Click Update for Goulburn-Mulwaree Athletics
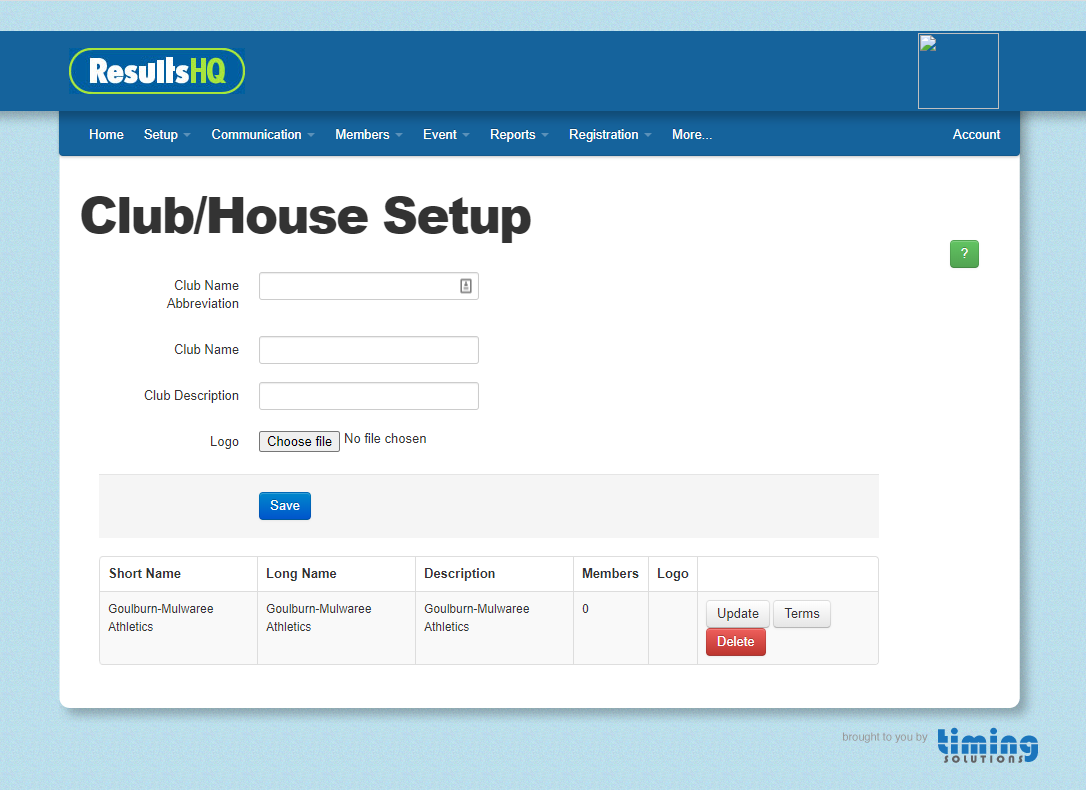This screenshot has width=1086, height=790. (x=738, y=613)
